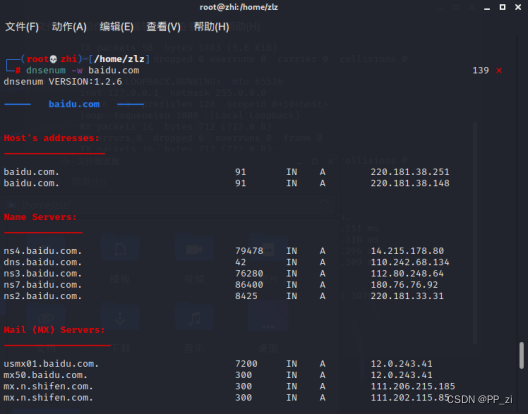Click IP address 111.206.215.185
This screenshot has height=415, width=528.
tap(413, 387)
